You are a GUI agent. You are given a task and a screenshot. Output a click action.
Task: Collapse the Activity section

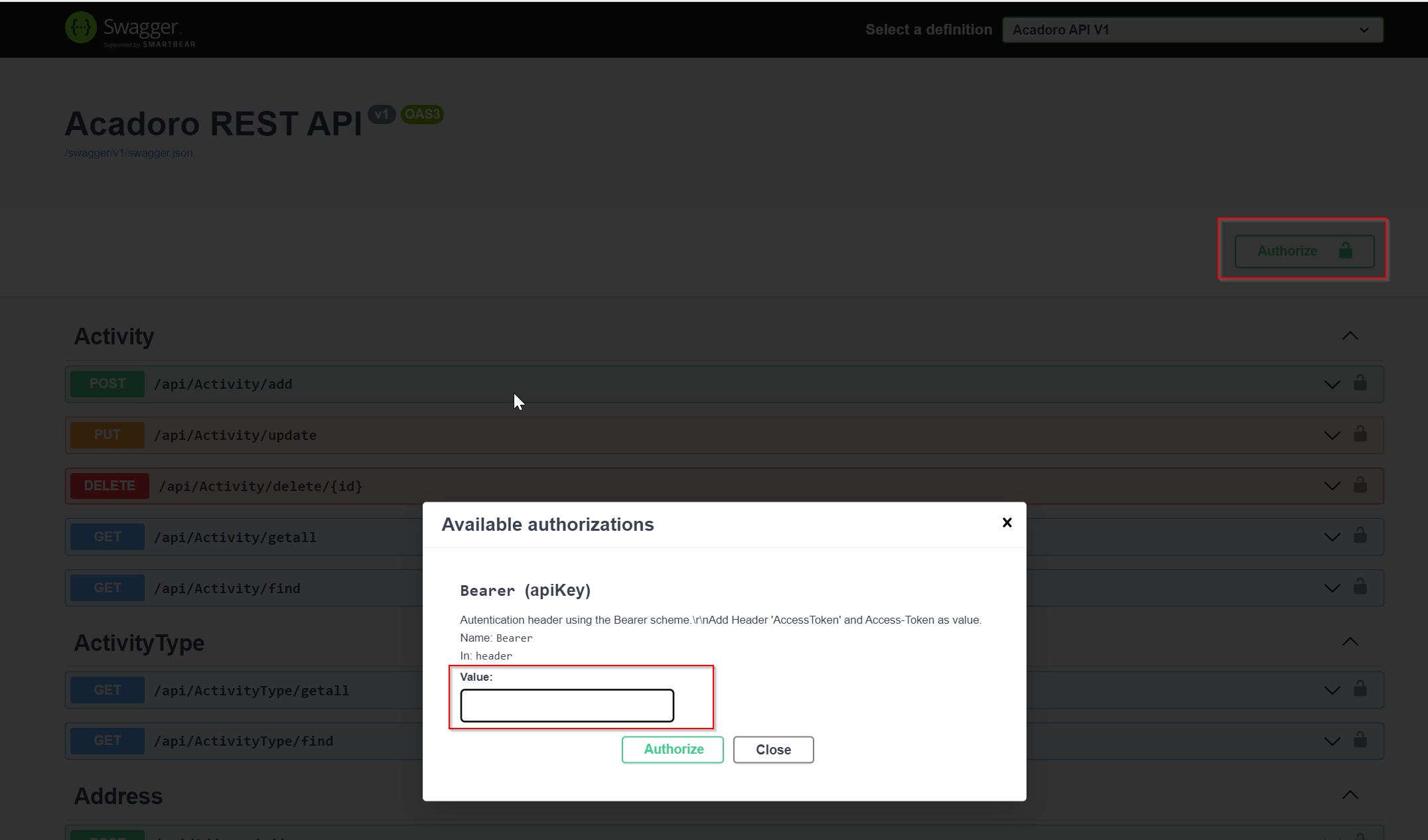[x=1350, y=336]
